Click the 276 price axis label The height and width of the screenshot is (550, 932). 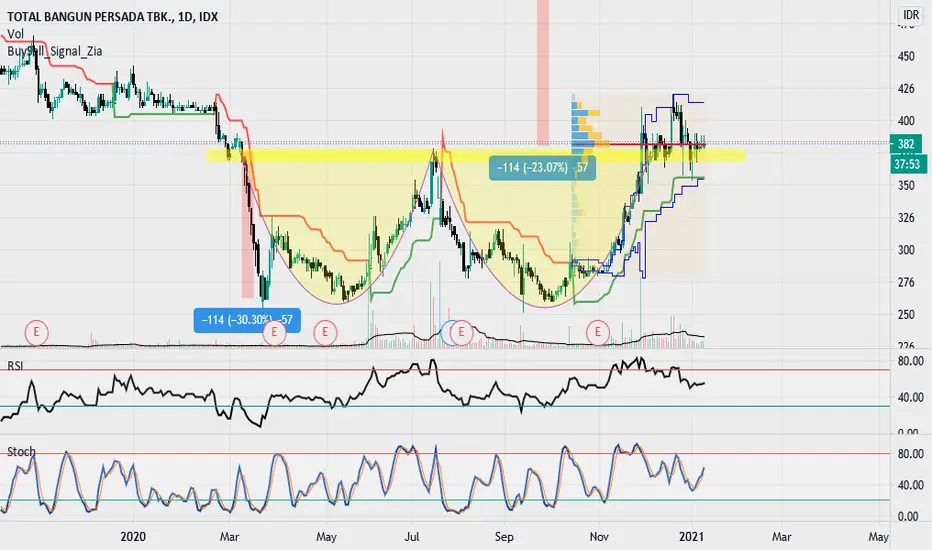(x=906, y=282)
